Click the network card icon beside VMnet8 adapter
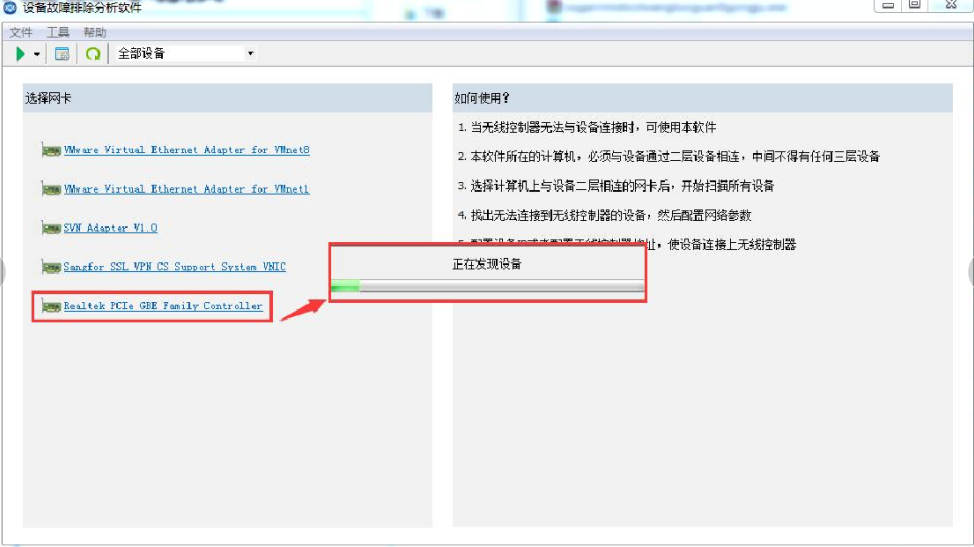This screenshot has height=547, width=974. (x=51, y=150)
